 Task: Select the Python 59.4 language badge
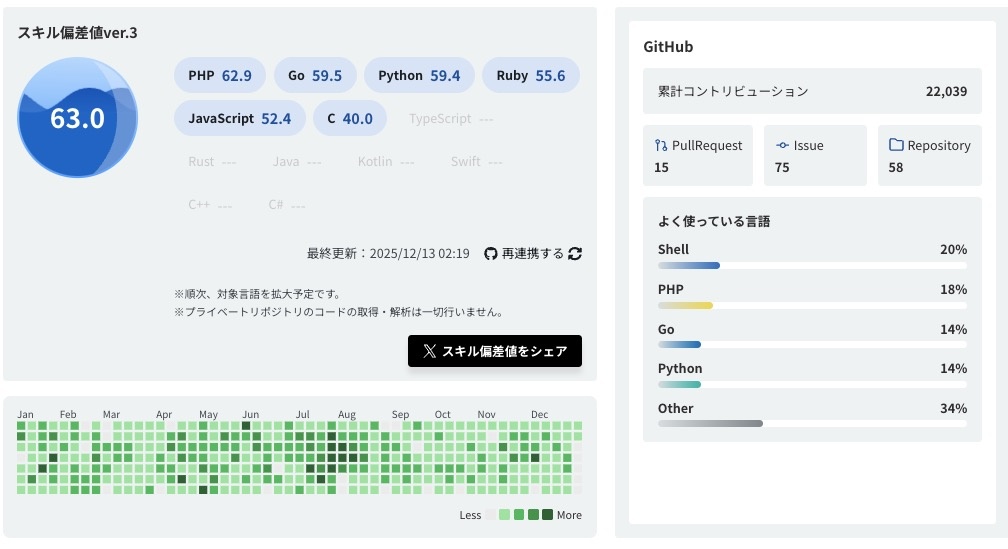(x=418, y=76)
